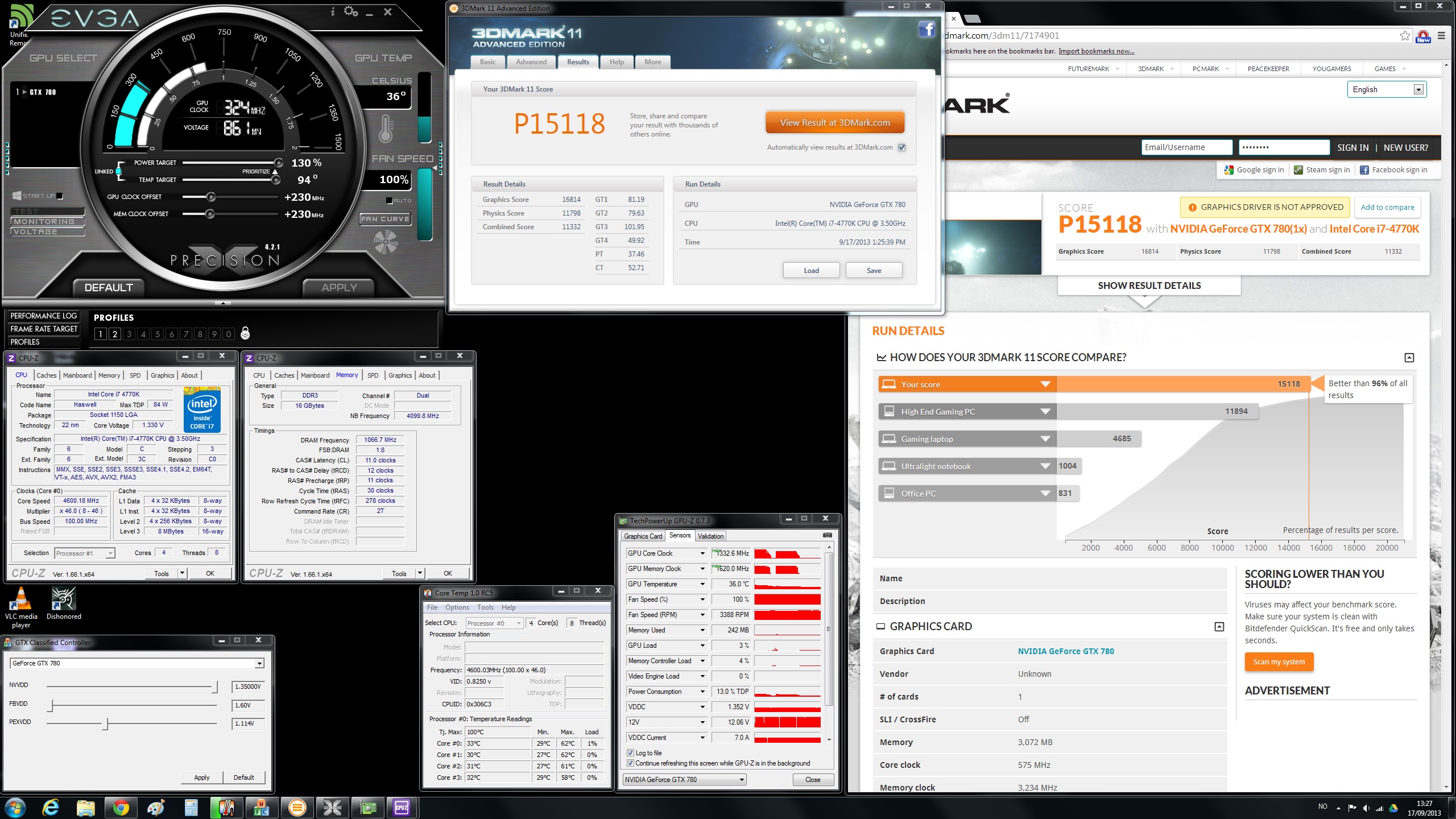Open GPU-Z Graphics Card tab

point(643,536)
